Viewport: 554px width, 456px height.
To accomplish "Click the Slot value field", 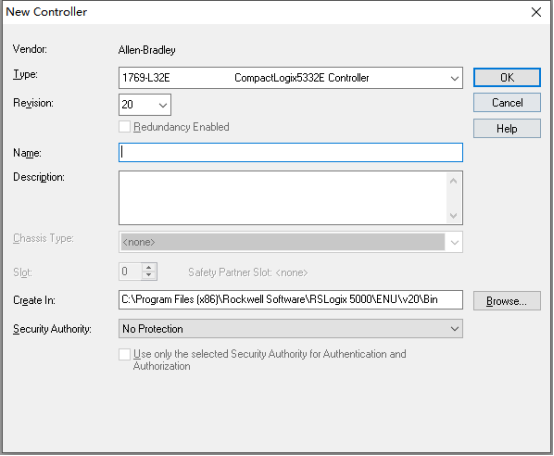I will coord(131,272).
